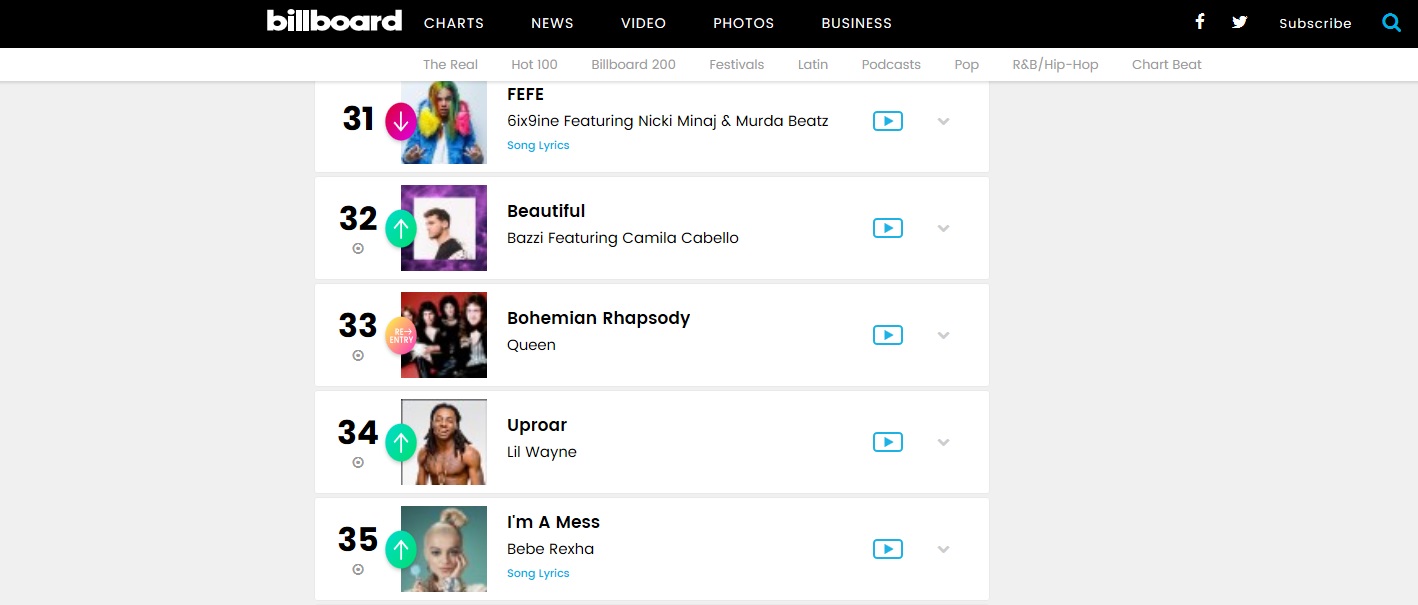Click the Billboard logo
The height and width of the screenshot is (605, 1418).
click(334, 21)
